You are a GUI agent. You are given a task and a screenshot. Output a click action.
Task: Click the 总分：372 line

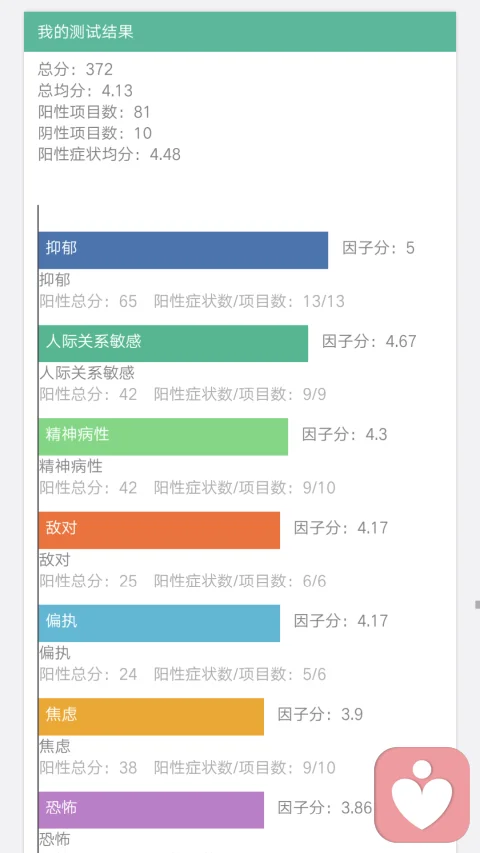click(x=76, y=69)
